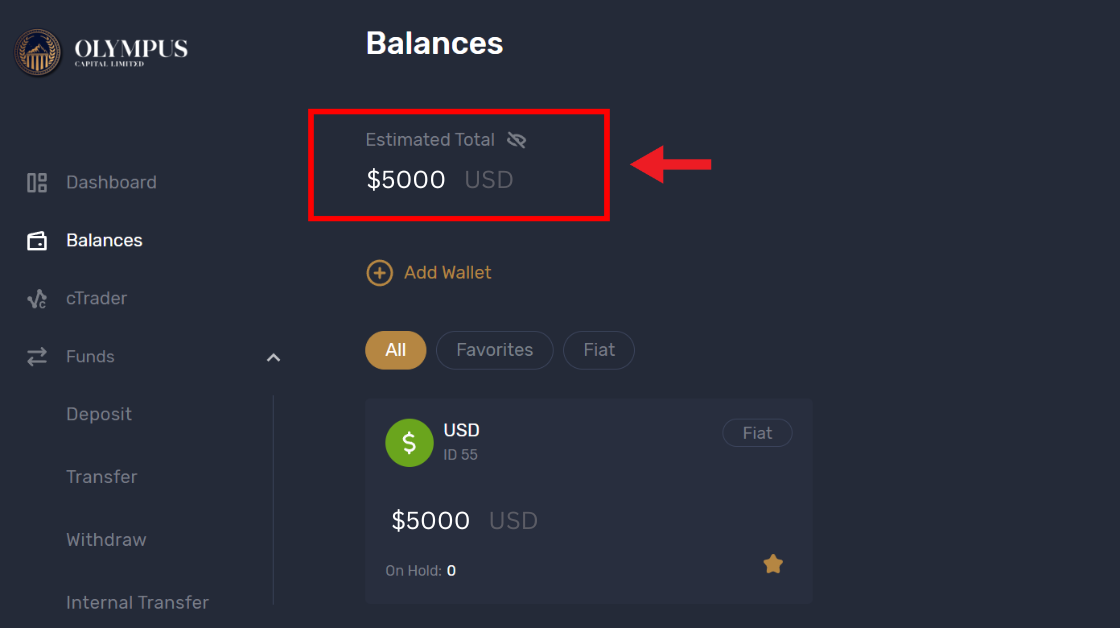
Task: Open the USD wallet card title
Action: (461, 430)
